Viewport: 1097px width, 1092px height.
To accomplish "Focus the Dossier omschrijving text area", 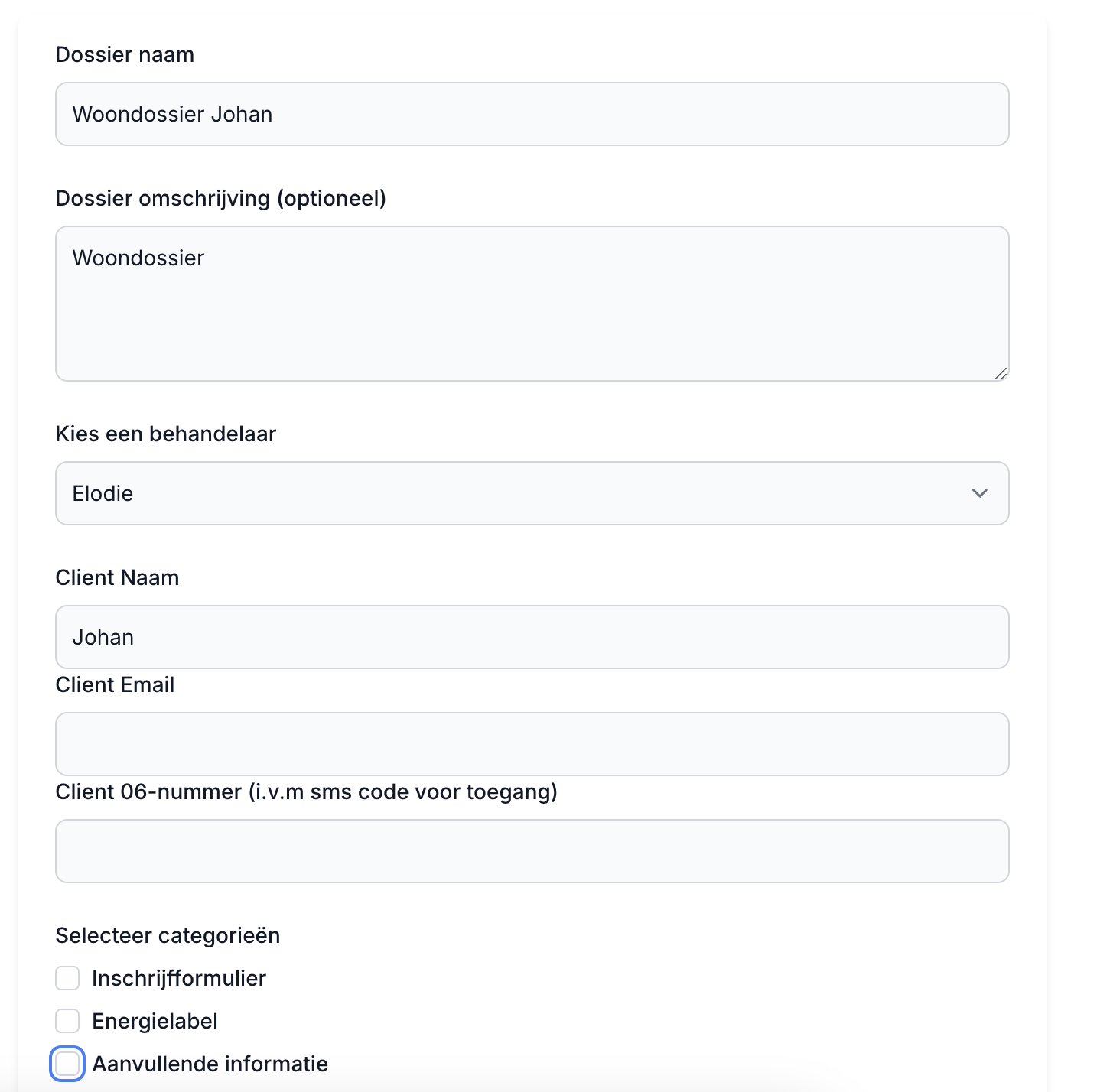I will pos(532,304).
